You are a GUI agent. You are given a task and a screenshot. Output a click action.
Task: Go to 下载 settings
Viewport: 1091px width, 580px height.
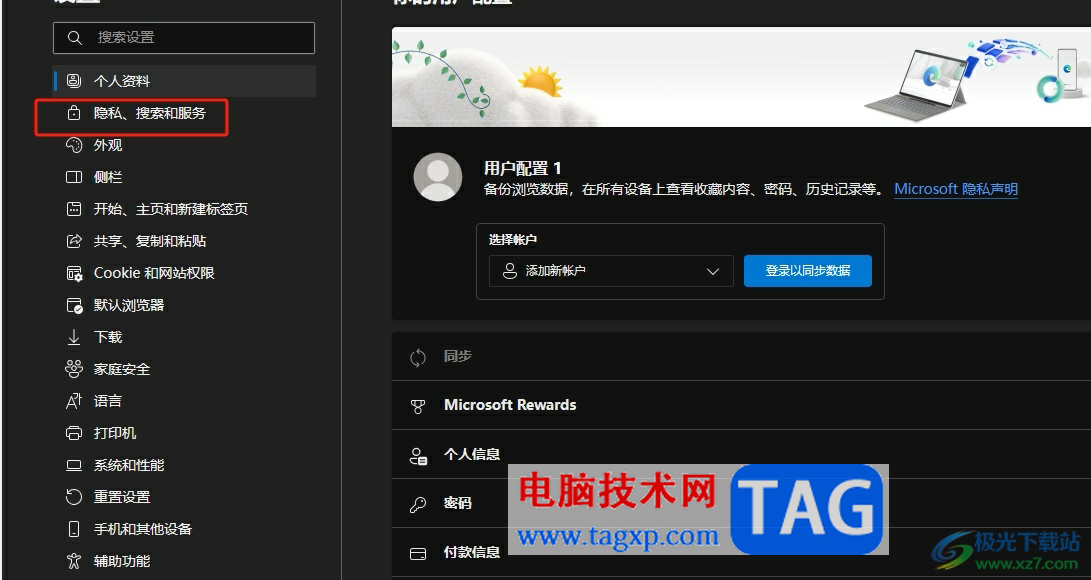[184, 337]
